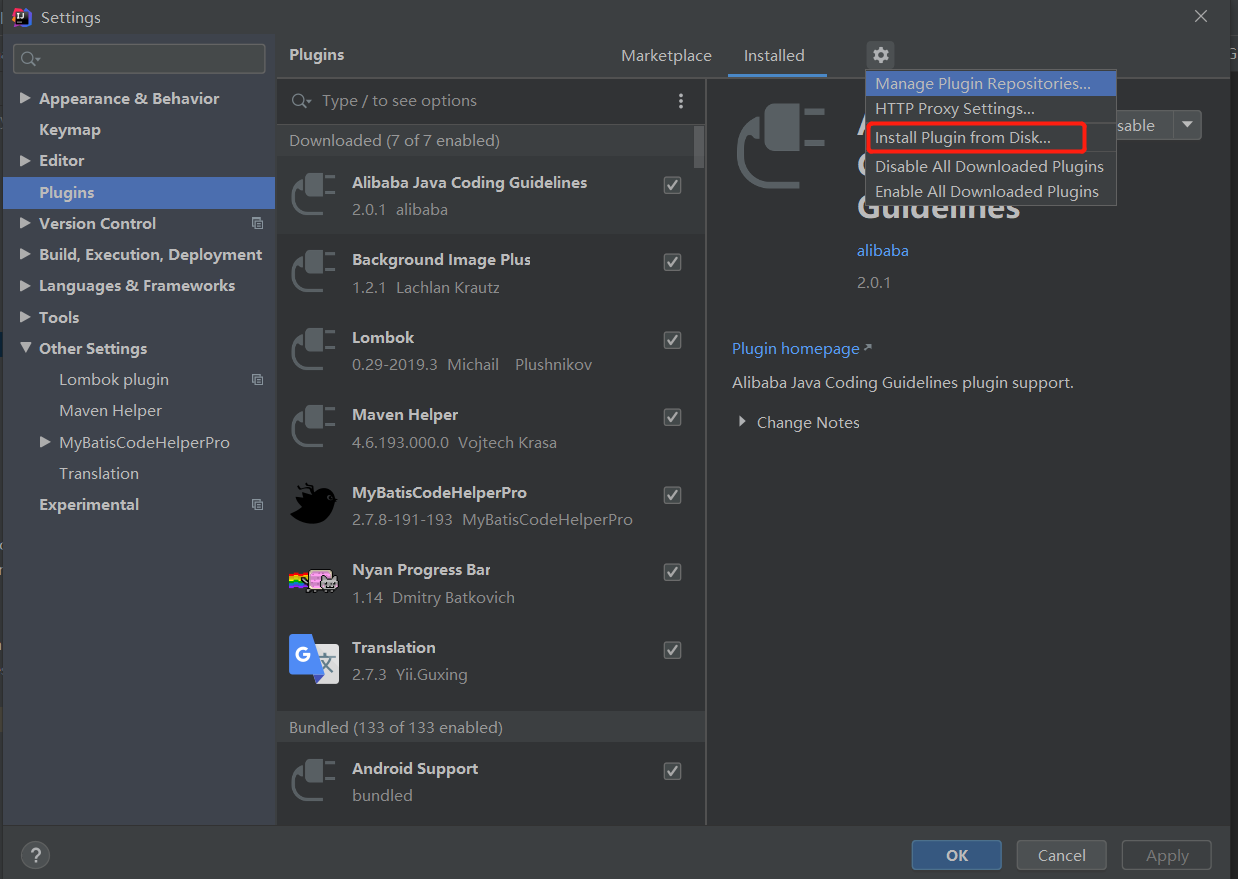Click the IntelliJ IDEA logo in title bar
Screen dimensions: 1238x879
[20, 16]
